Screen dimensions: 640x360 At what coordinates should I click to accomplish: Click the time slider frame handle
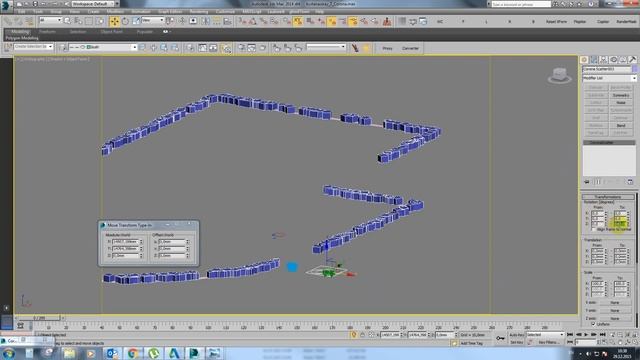point(39,318)
